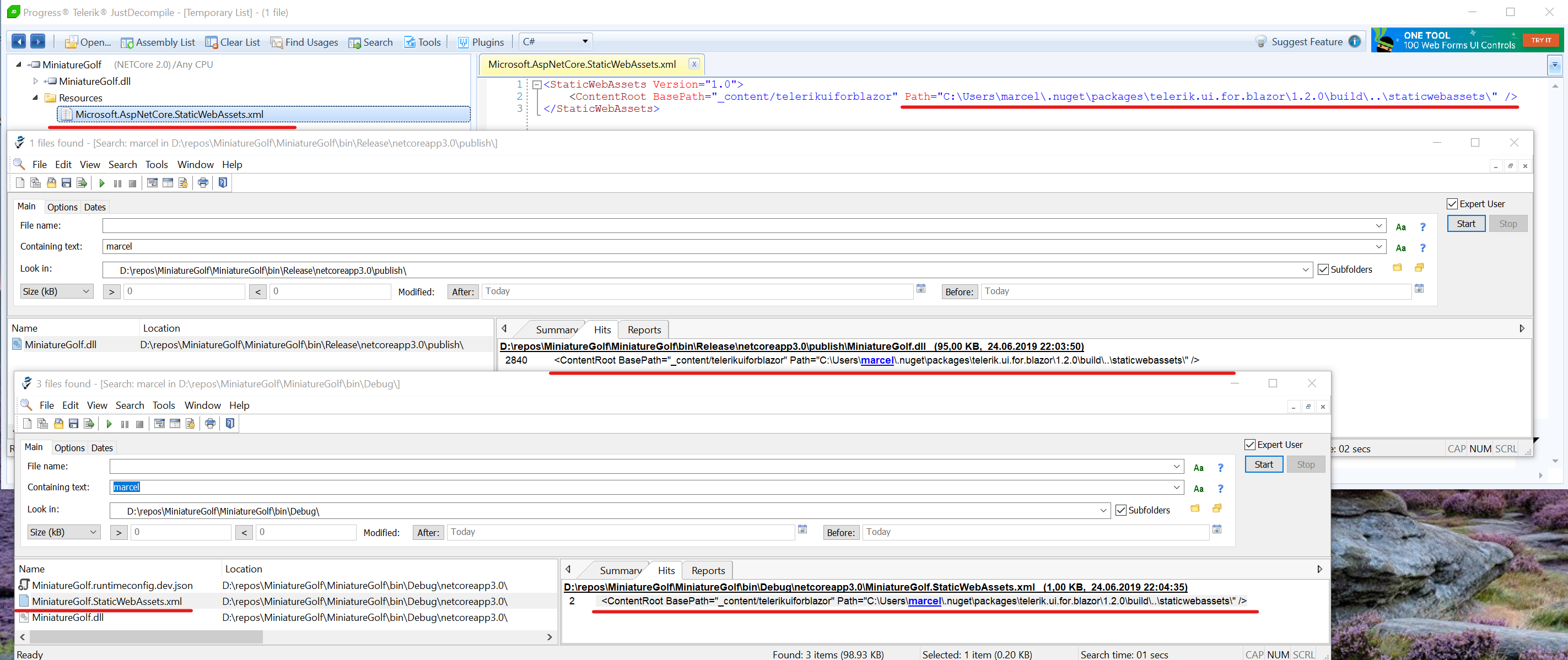
Task: Pause the search with the pause icon
Action: [x=117, y=182]
